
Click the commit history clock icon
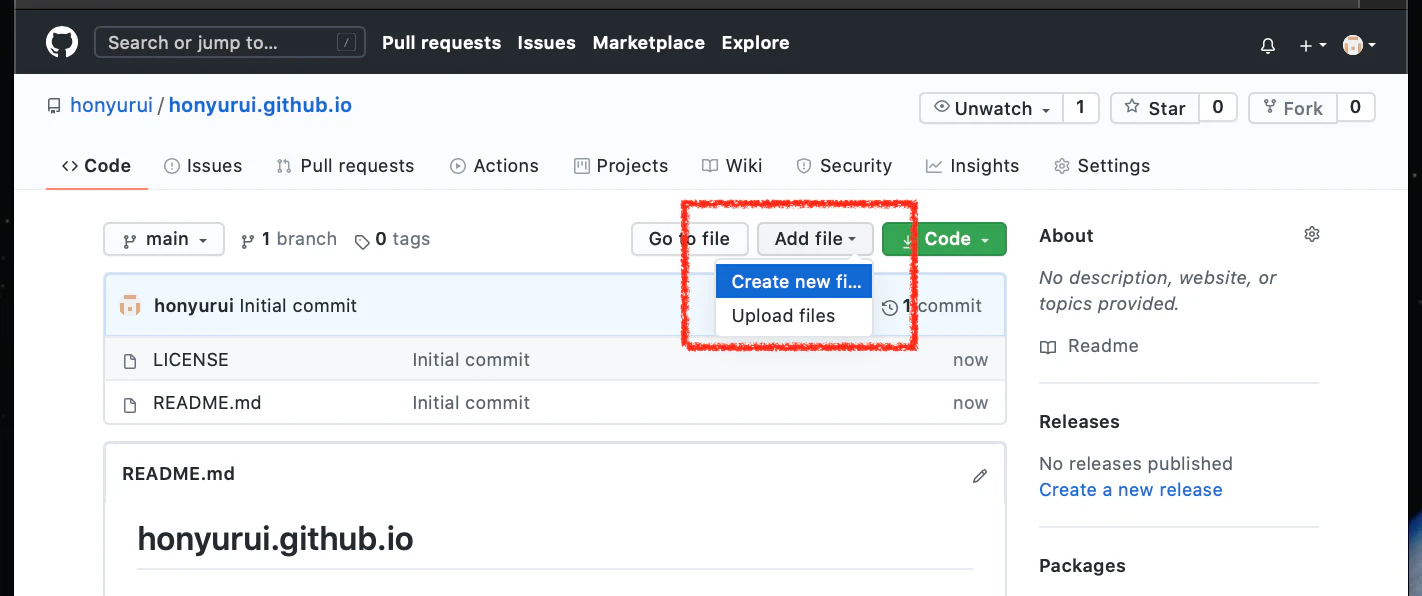pyautogui.click(x=889, y=307)
